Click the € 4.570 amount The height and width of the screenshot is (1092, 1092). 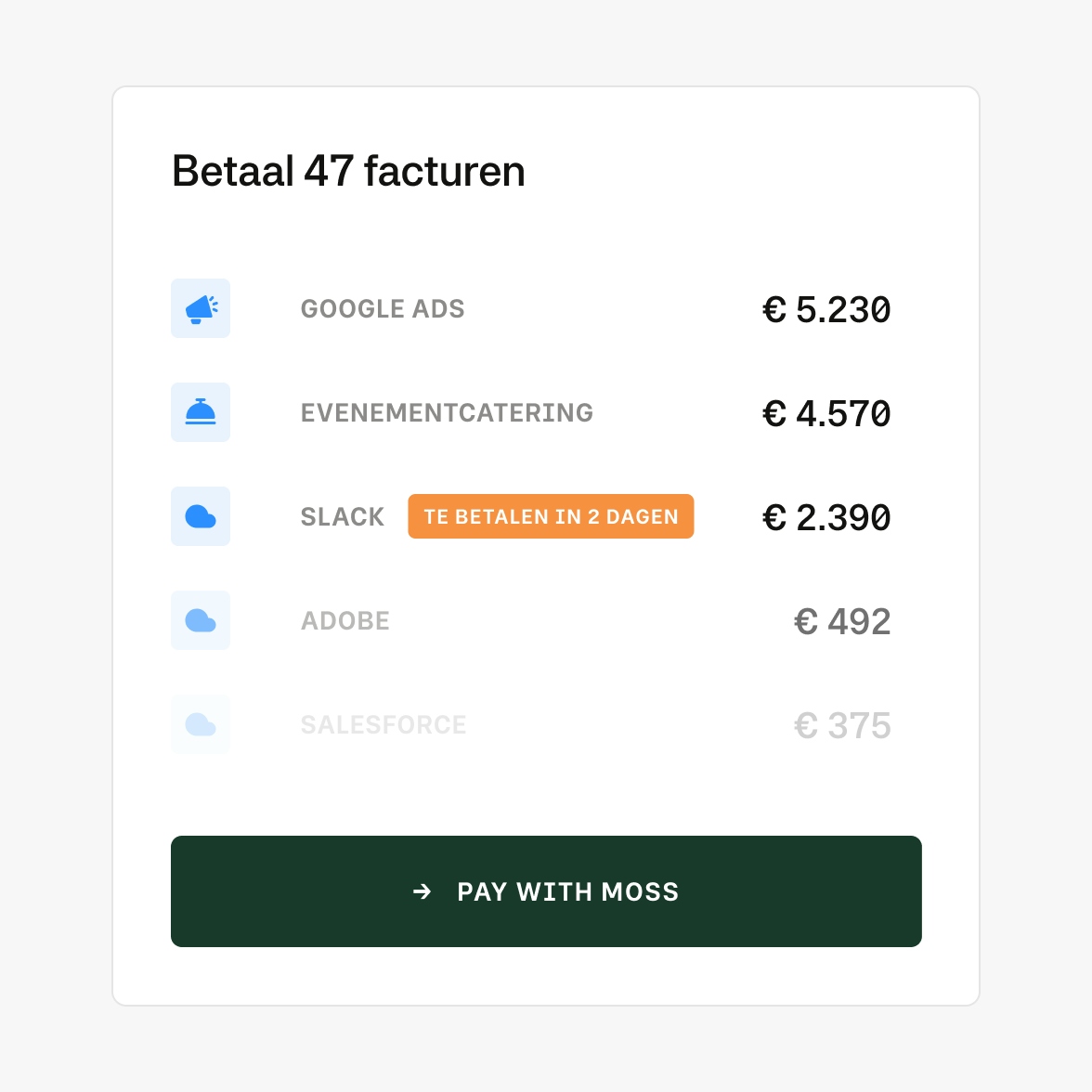826,414
